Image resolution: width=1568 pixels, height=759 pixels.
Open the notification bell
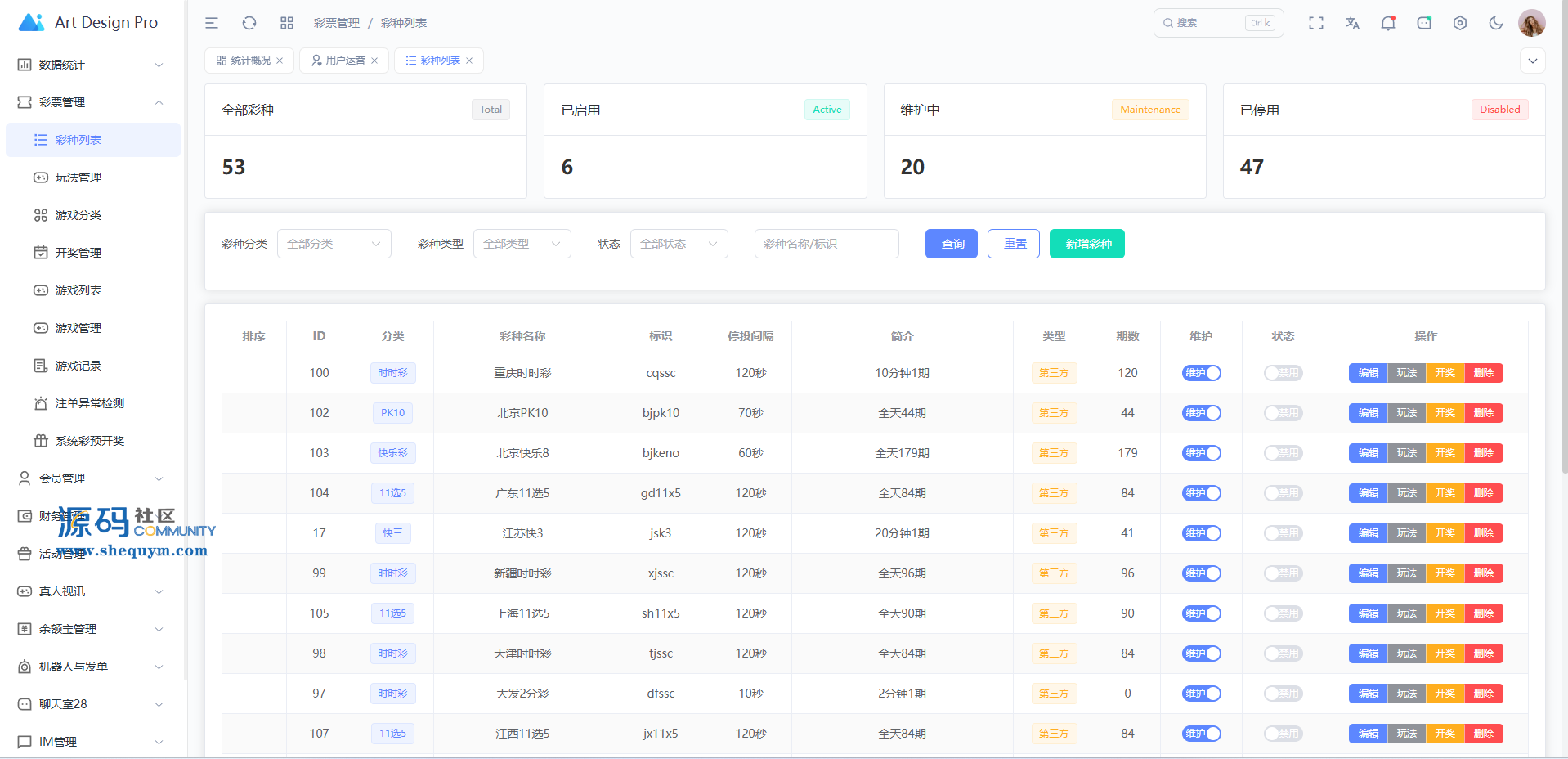coord(1388,23)
